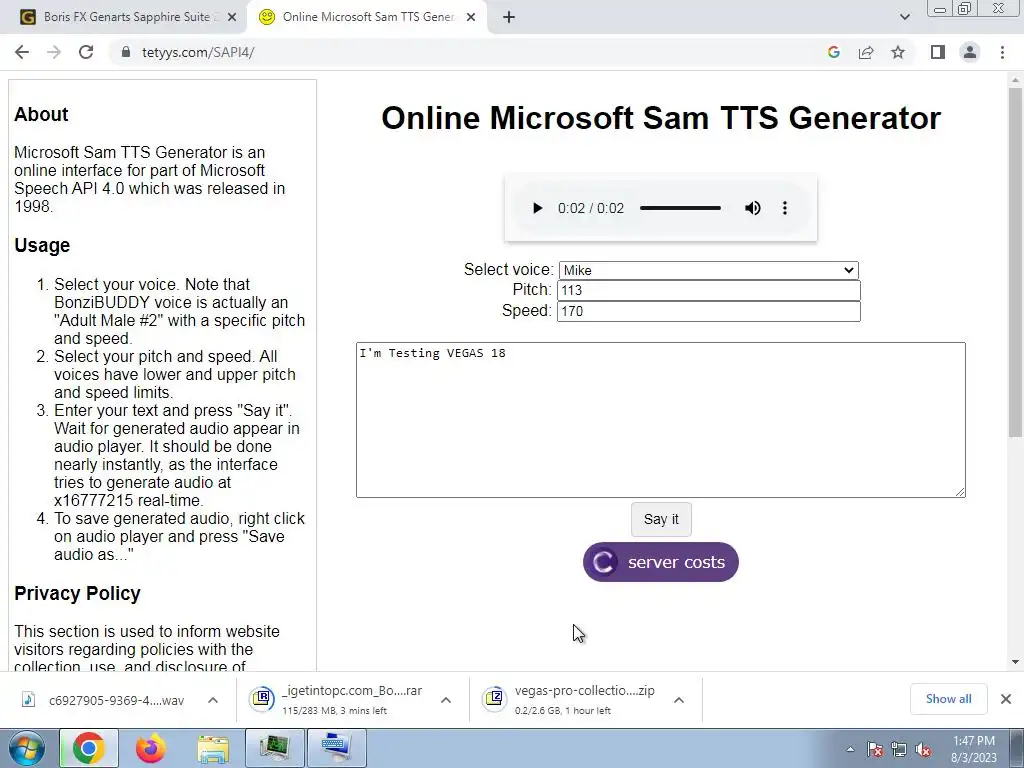Click the muted volume tray icon

click(x=923, y=750)
